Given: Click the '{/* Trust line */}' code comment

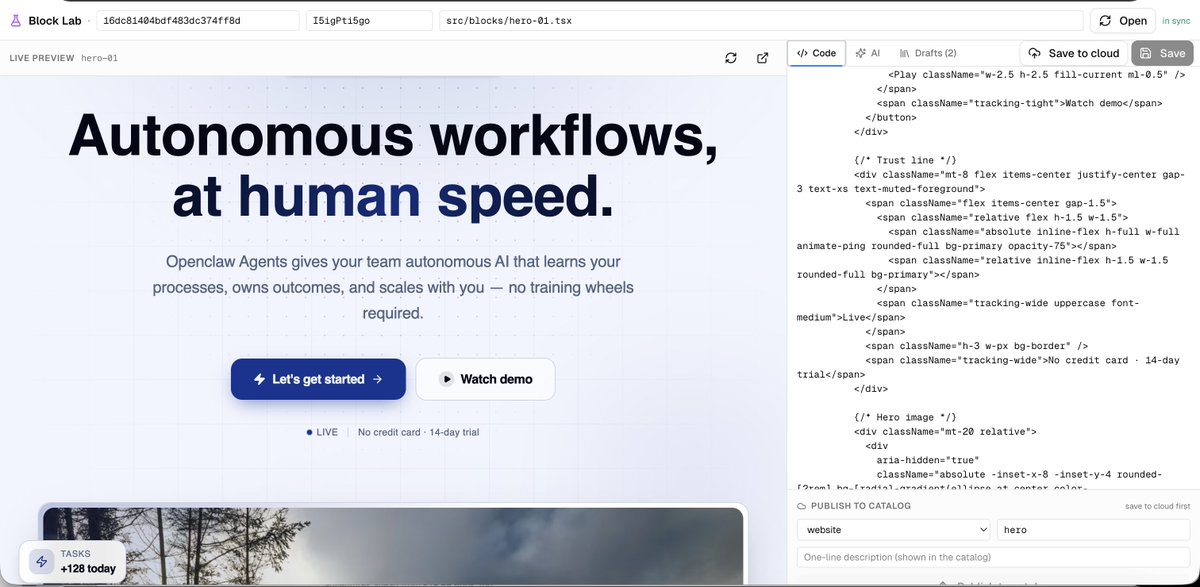Looking at the screenshot, I should coord(907,160).
